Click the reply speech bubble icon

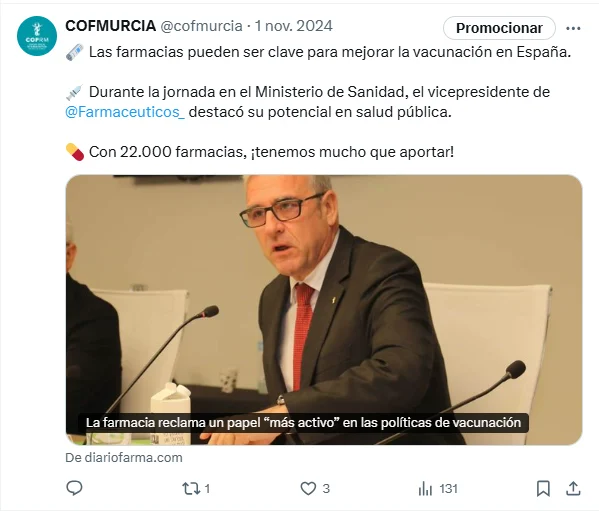click(x=74, y=488)
